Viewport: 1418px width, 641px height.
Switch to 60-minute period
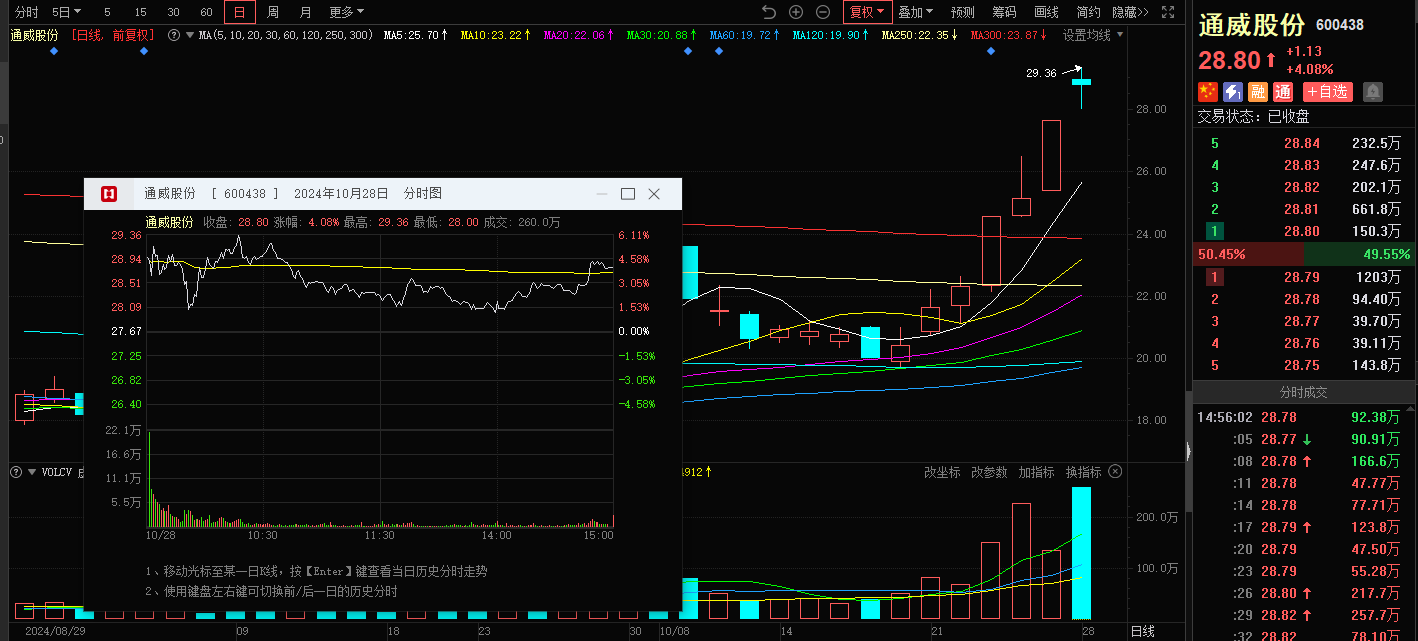click(206, 12)
